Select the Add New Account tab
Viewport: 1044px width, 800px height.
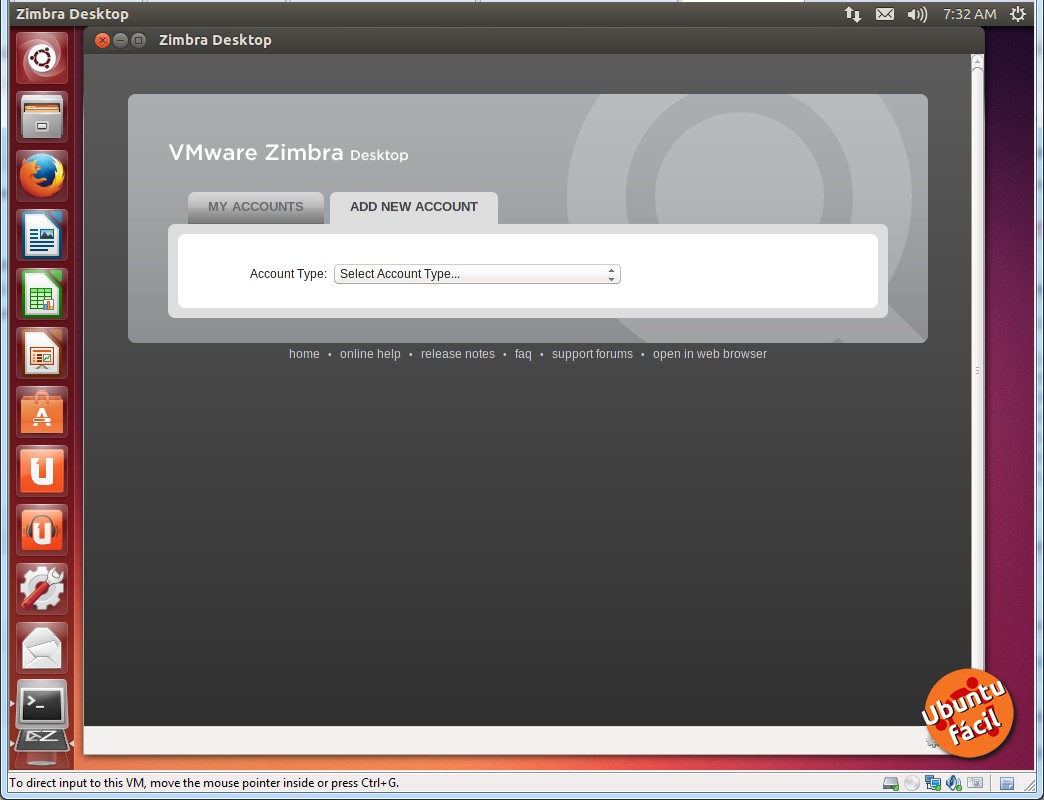pos(414,207)
